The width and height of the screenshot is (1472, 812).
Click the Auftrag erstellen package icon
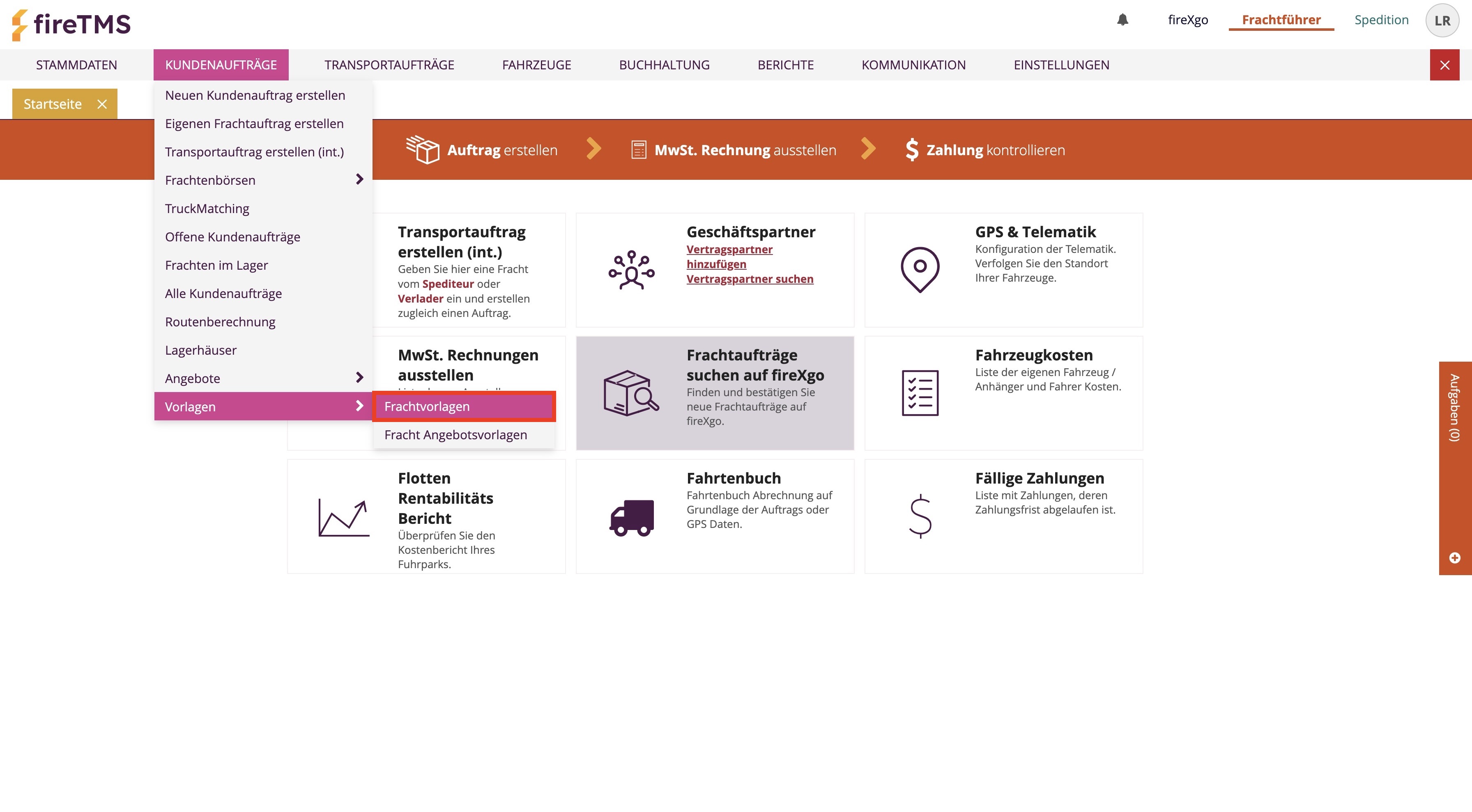(x=422, y=149)
